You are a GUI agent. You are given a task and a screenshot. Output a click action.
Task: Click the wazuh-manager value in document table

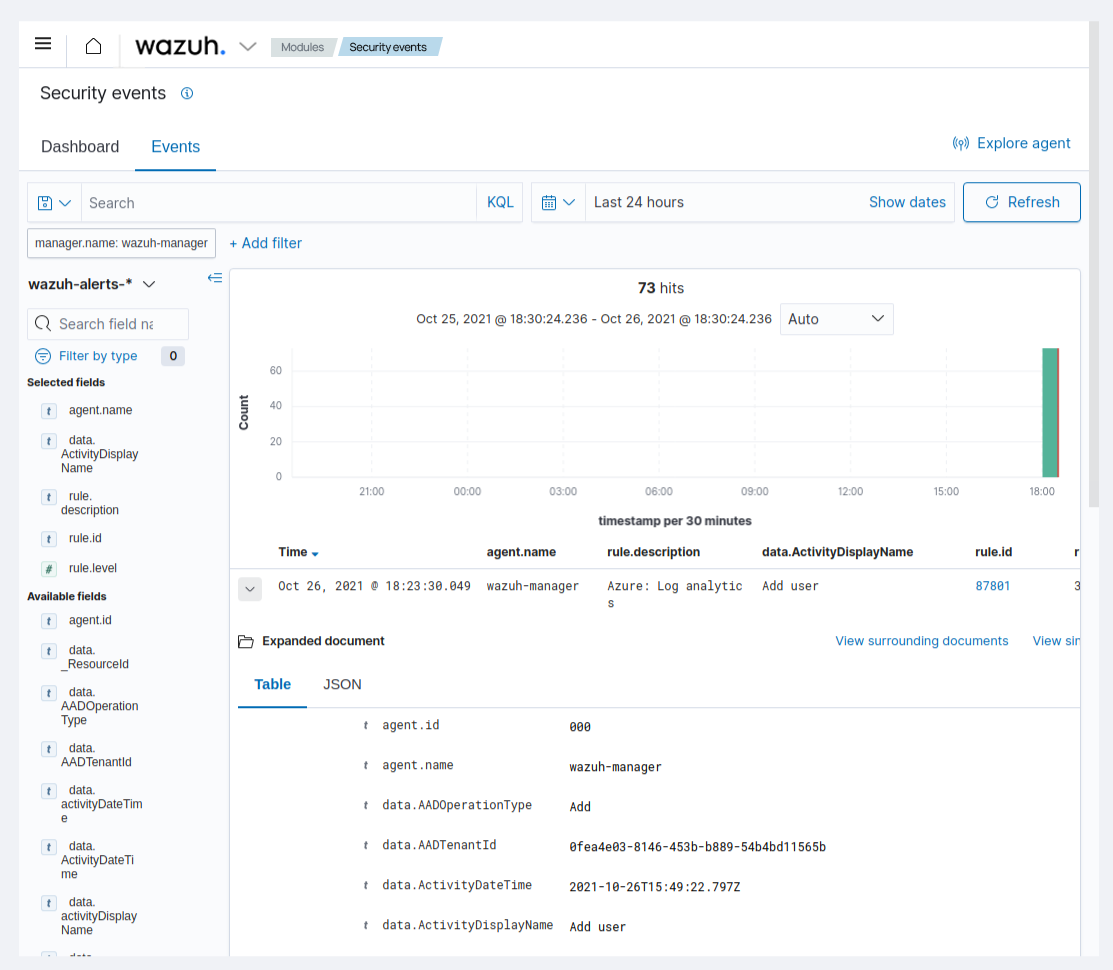pyautogui.click(x=615, y=767)
